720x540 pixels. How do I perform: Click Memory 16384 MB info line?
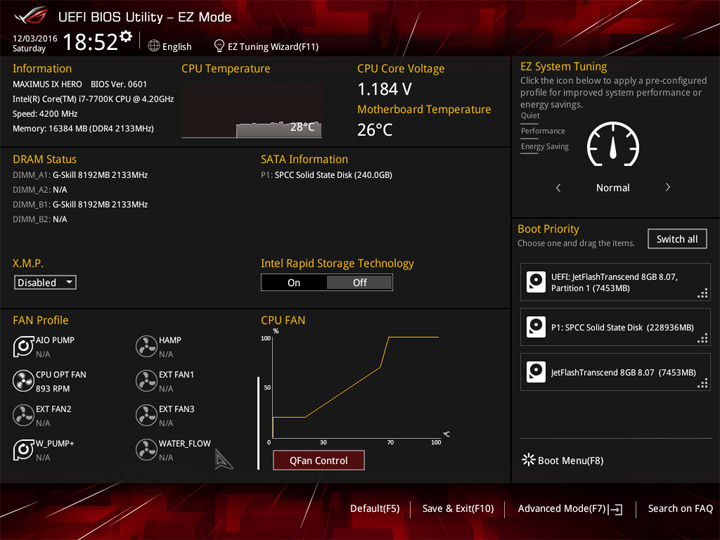click(83, 129)
